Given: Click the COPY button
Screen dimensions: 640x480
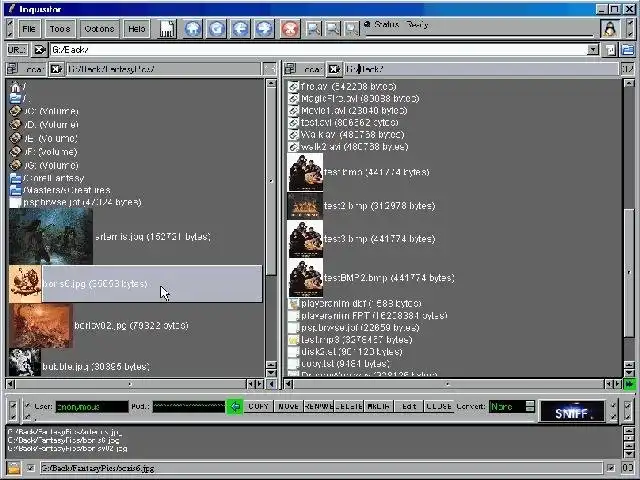Looking at the screenshot, I should point(259,407).
